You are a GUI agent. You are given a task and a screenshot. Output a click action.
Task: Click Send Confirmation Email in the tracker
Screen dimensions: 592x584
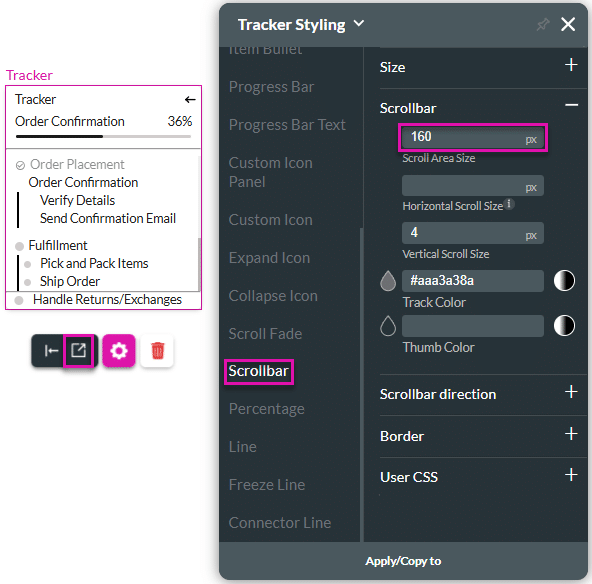coord(108,219)
